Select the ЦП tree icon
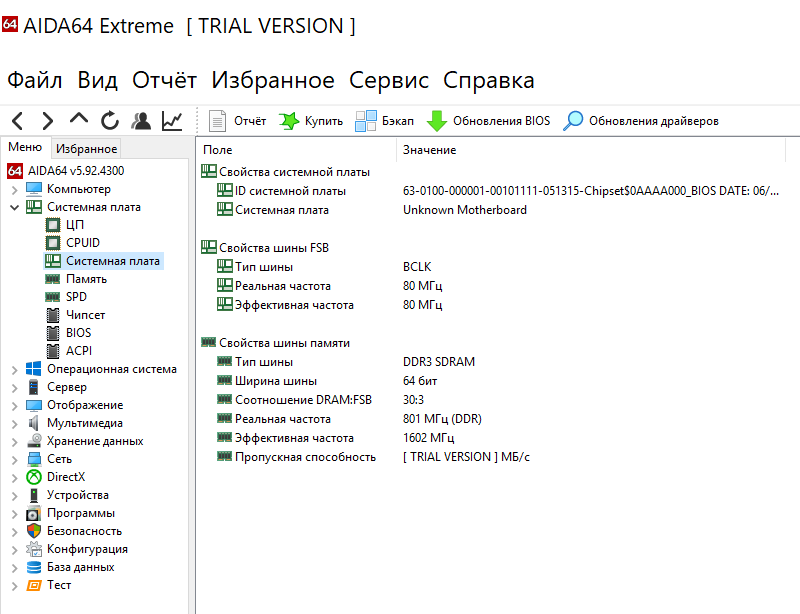 (x=53, y=225)
